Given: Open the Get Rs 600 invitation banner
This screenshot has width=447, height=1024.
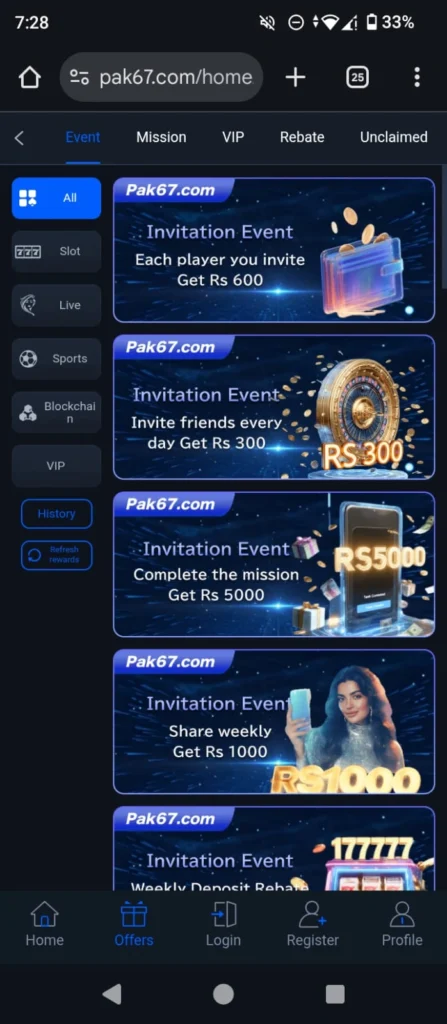Looking at the screenshot, I should (x=274, y=250).
